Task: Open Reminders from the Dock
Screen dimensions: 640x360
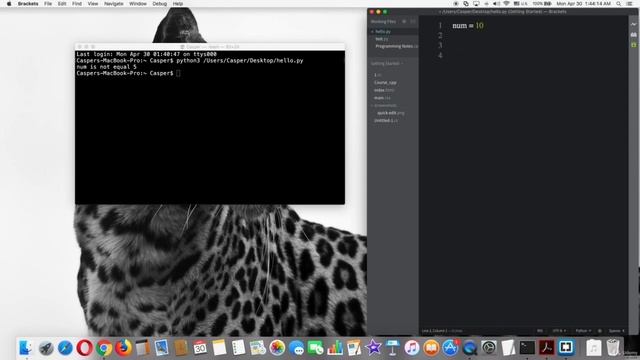Action: click(238, 348)
